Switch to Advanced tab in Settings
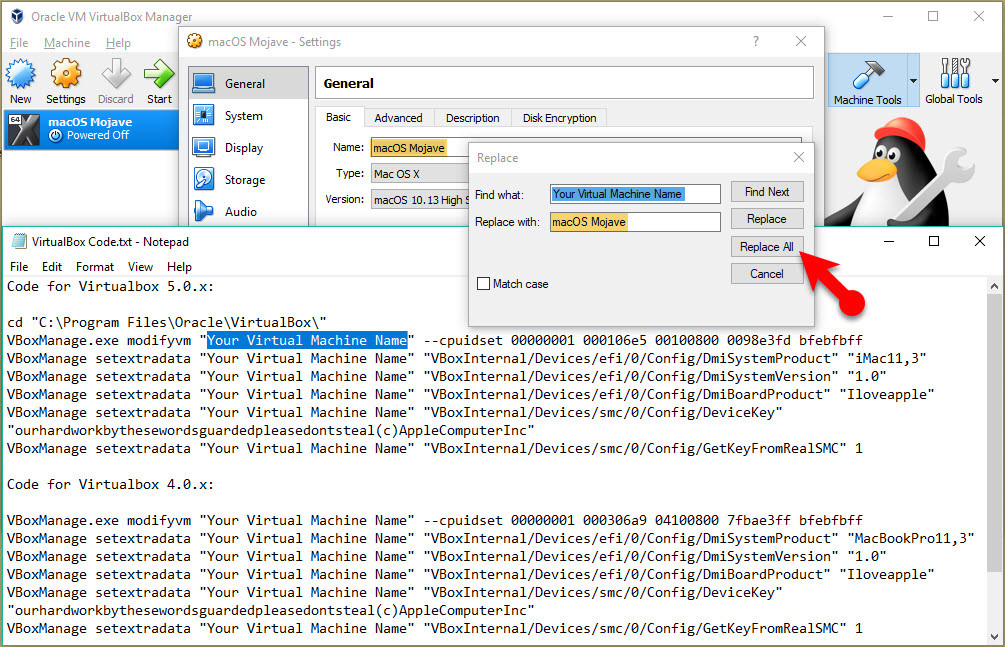Screen dimensions: 1005x647 (x=399, y=118)
